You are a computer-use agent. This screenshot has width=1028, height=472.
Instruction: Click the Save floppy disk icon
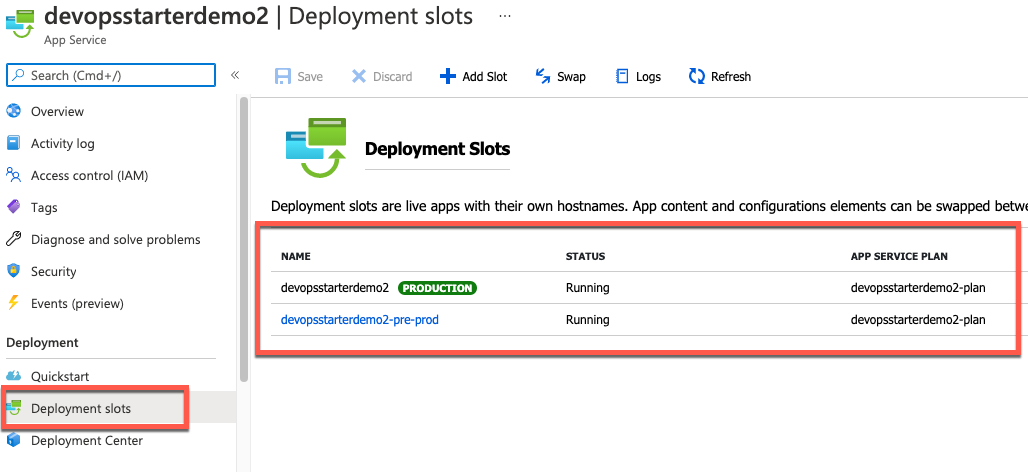tap(283, 77)
